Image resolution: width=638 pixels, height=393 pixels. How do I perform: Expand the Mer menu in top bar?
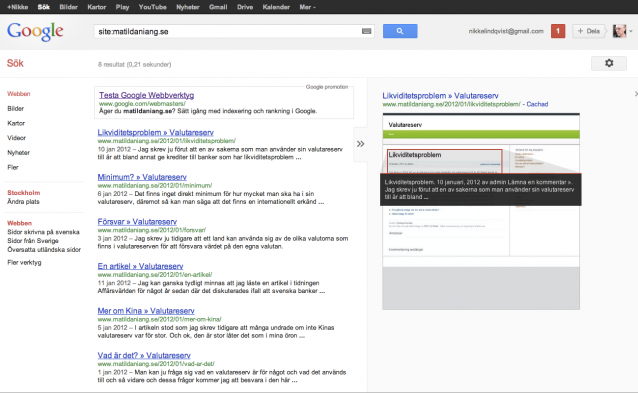pyautogui.click(x=307, y=7)
